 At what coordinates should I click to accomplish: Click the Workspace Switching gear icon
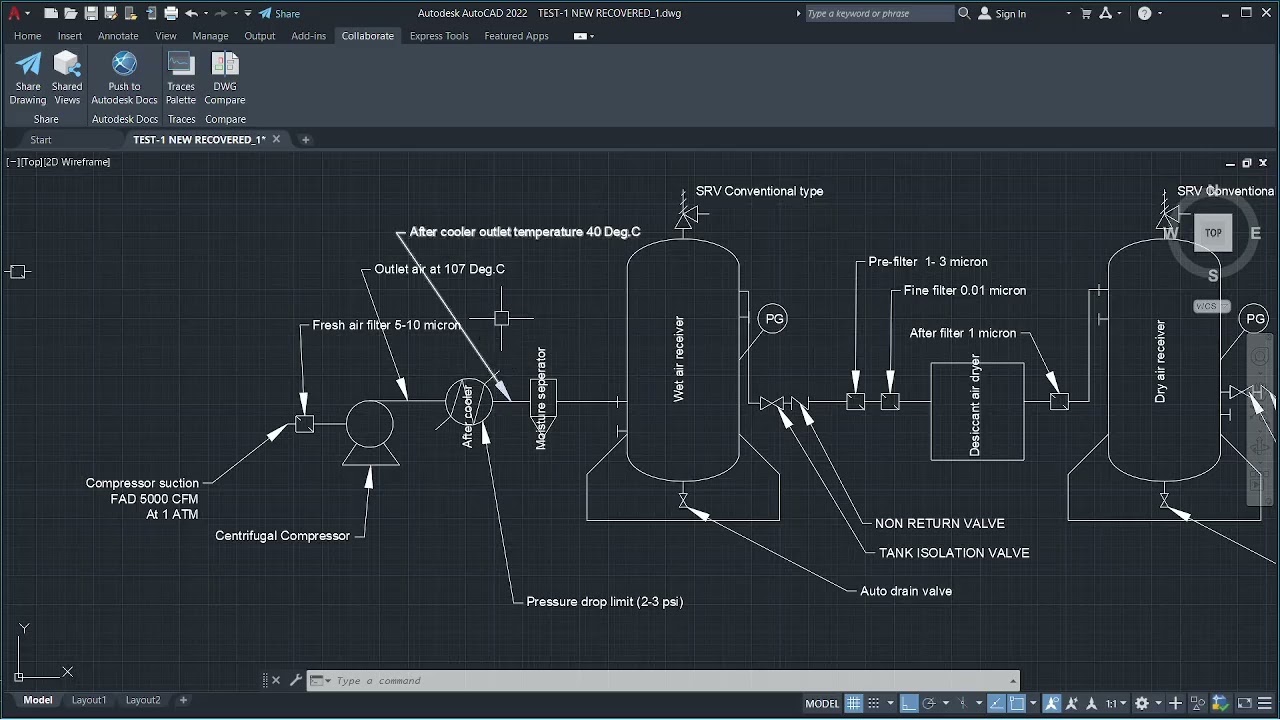pos(1142,704)
